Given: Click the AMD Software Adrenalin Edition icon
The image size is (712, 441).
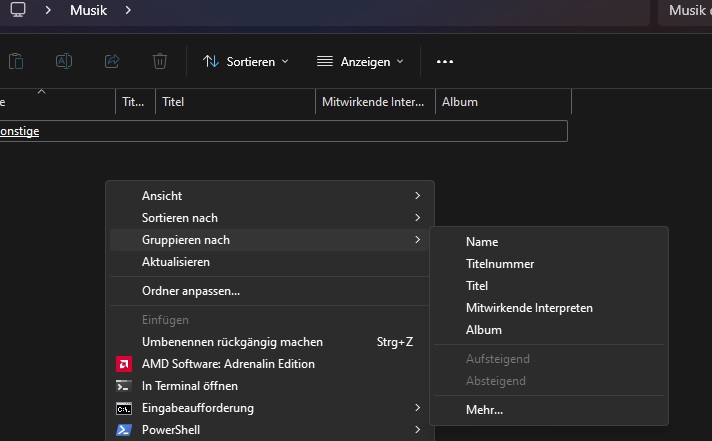Looking at the screenshot, I should (x=124, y=364).
